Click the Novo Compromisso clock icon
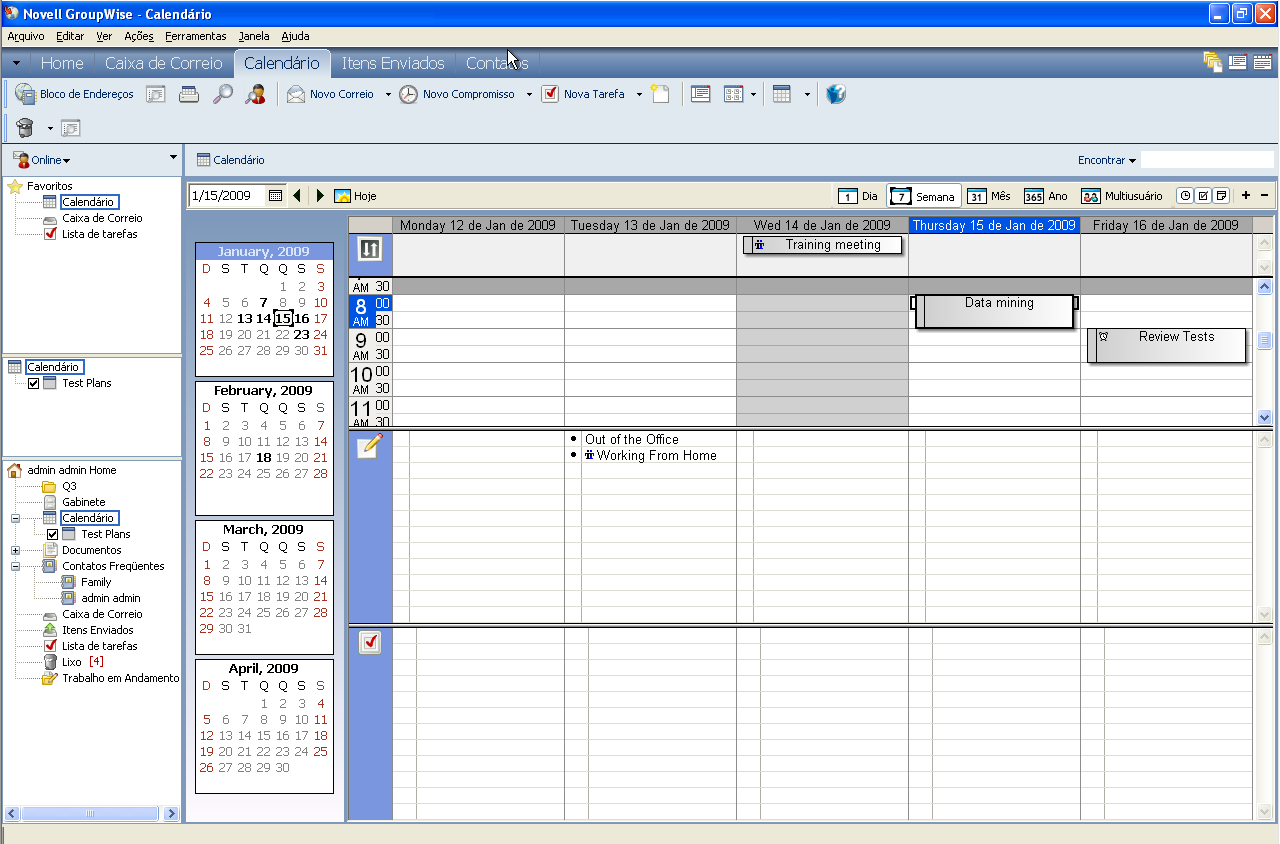The width and height of the screenshot is (1280, 844). [x=410, y=94]
